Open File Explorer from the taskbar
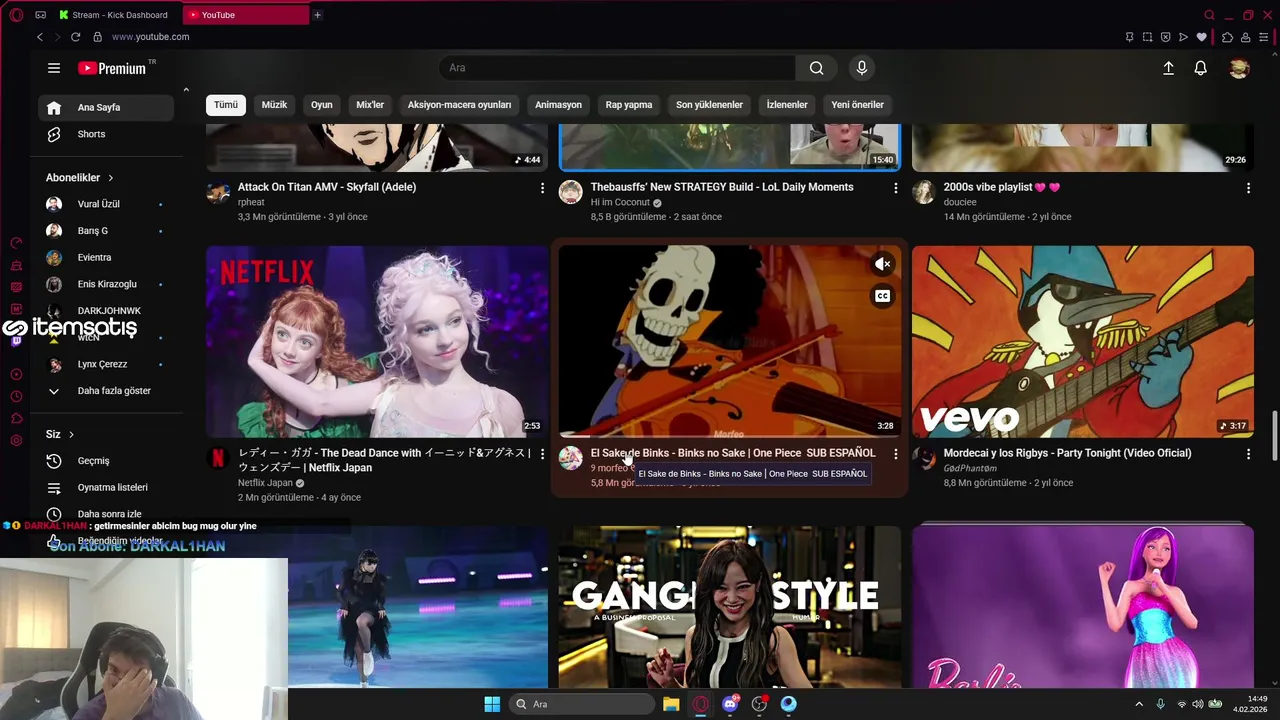Image resolution: width=1280 pixels, height=720 pixels. point(671,704)
